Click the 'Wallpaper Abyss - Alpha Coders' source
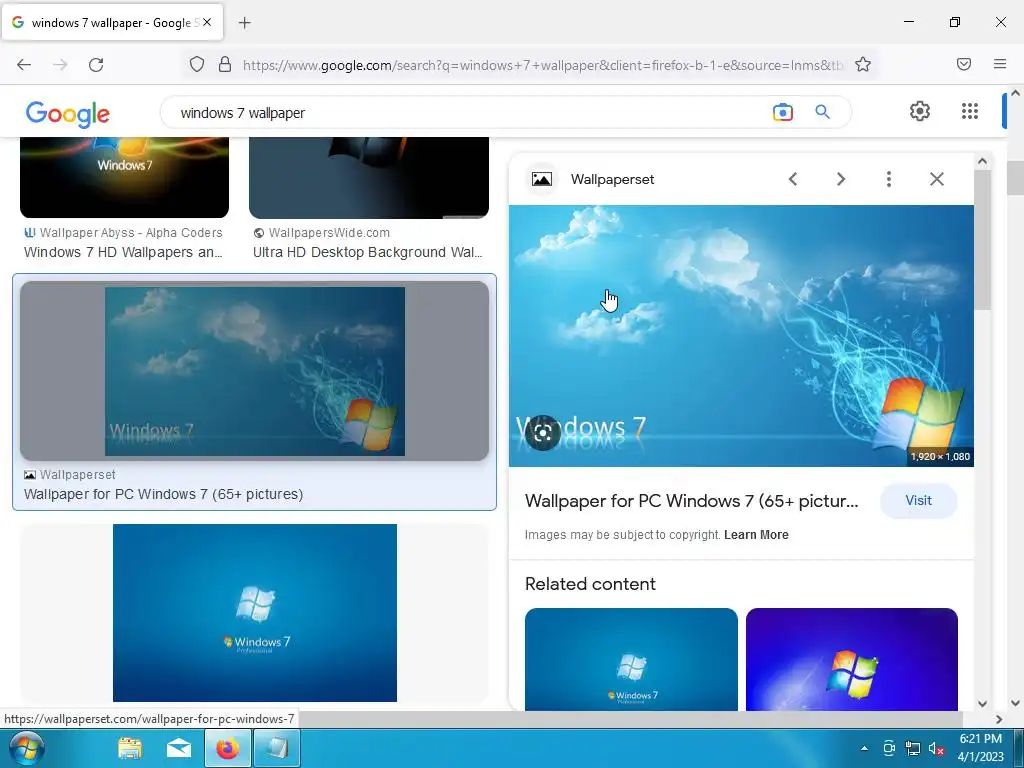Screen dimensions: 1024x768 [x=131, y=232]
